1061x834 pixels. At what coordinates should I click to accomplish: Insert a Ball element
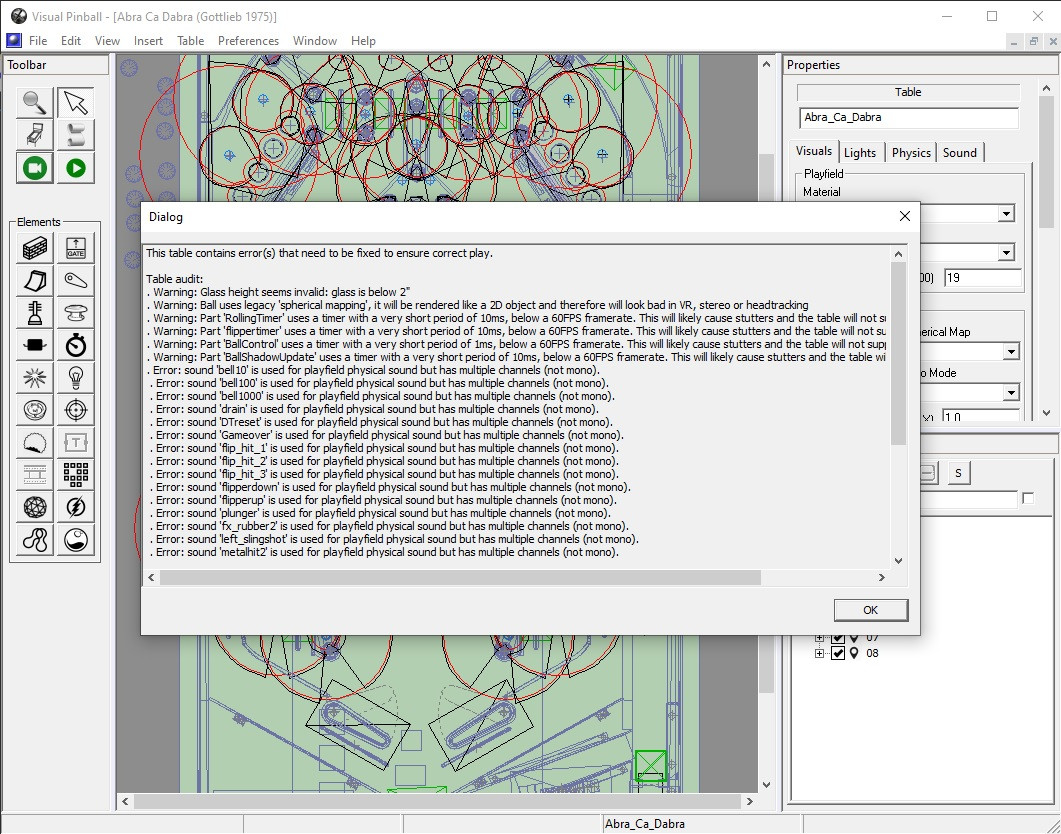(75, 540)
